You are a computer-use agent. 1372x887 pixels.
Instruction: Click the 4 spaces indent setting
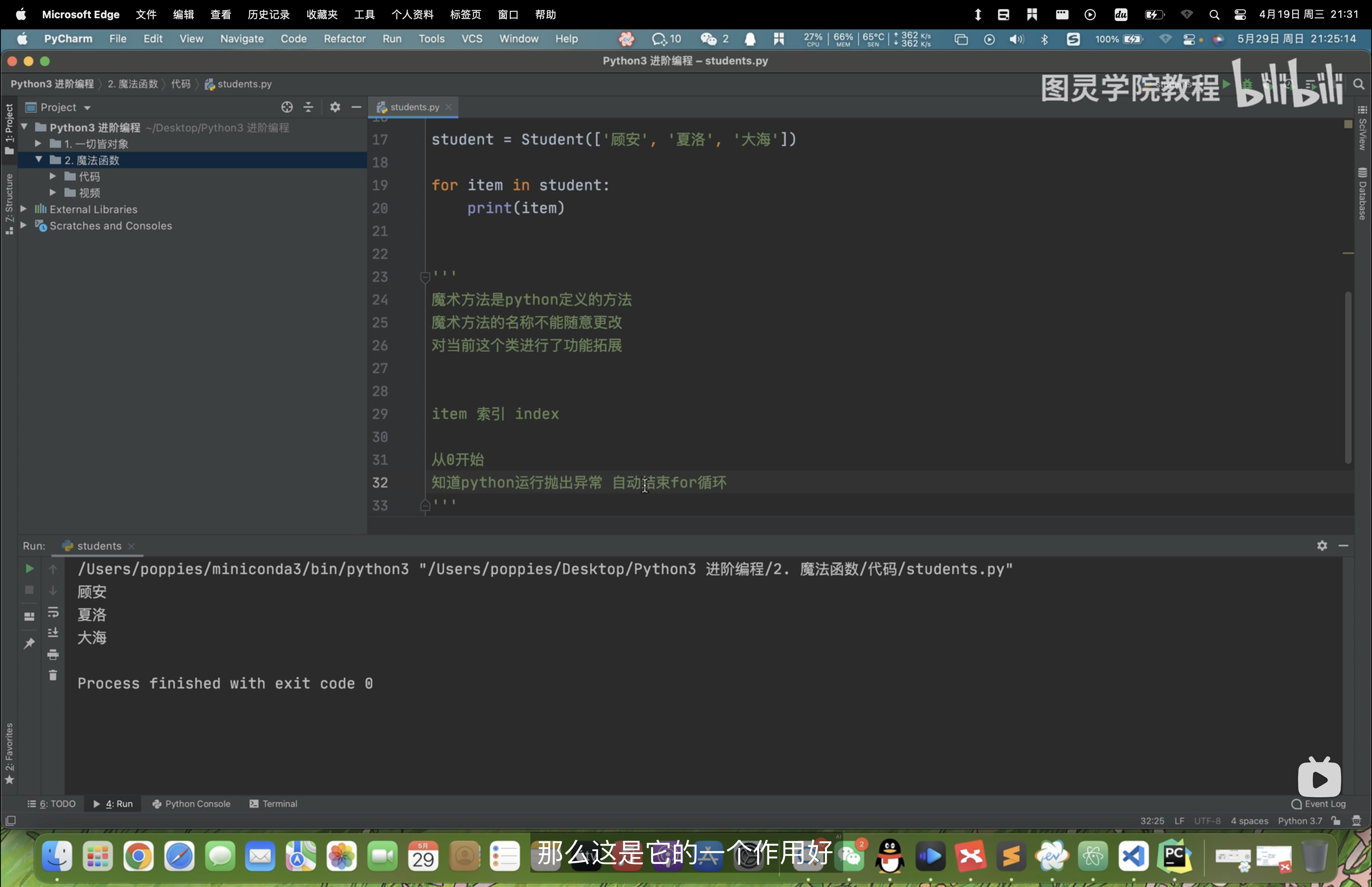[1249, 821]
